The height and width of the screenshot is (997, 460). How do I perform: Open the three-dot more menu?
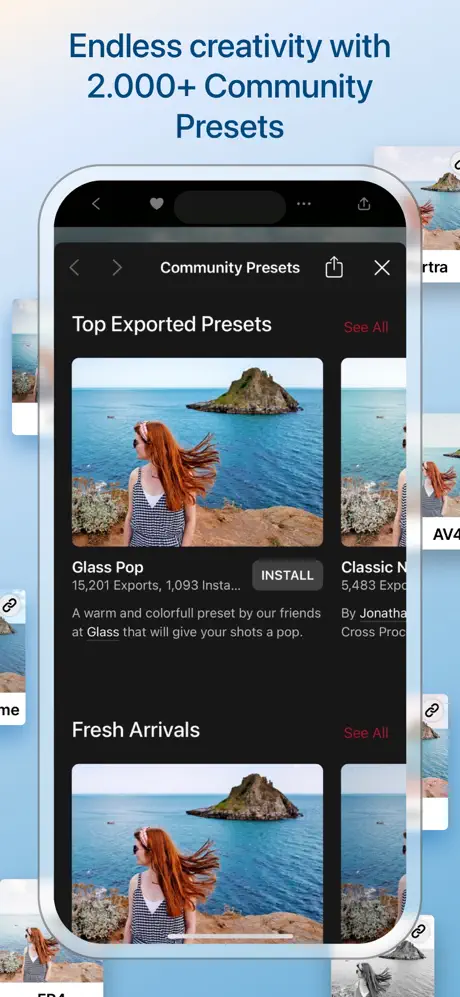click(x=304, y=204)
